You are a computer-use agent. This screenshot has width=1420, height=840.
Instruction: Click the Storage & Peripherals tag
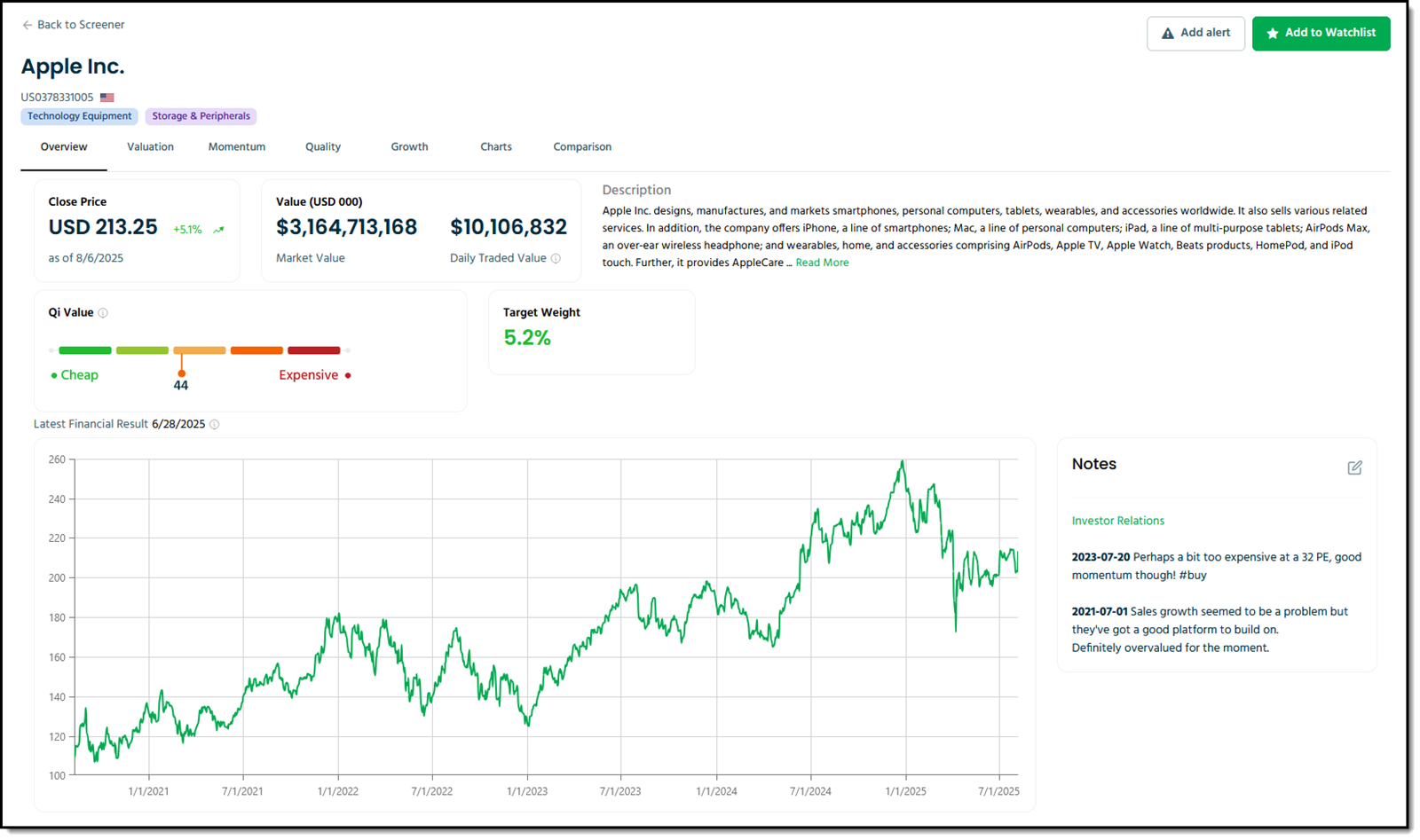click(x=201, y=116)
